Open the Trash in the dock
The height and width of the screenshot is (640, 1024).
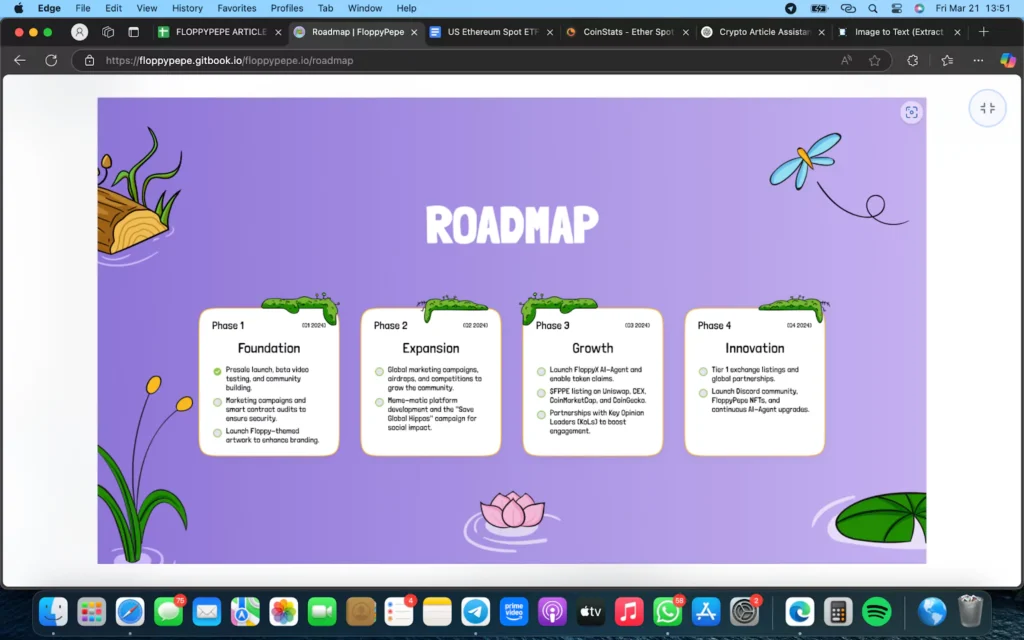click(970, 612)
